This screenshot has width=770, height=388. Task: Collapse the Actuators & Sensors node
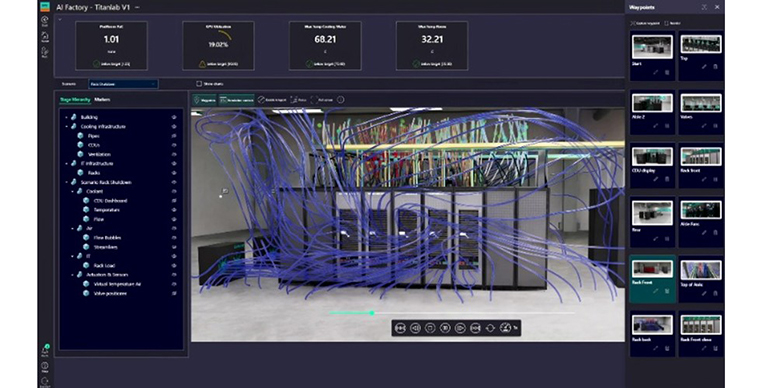pos(73,275)
